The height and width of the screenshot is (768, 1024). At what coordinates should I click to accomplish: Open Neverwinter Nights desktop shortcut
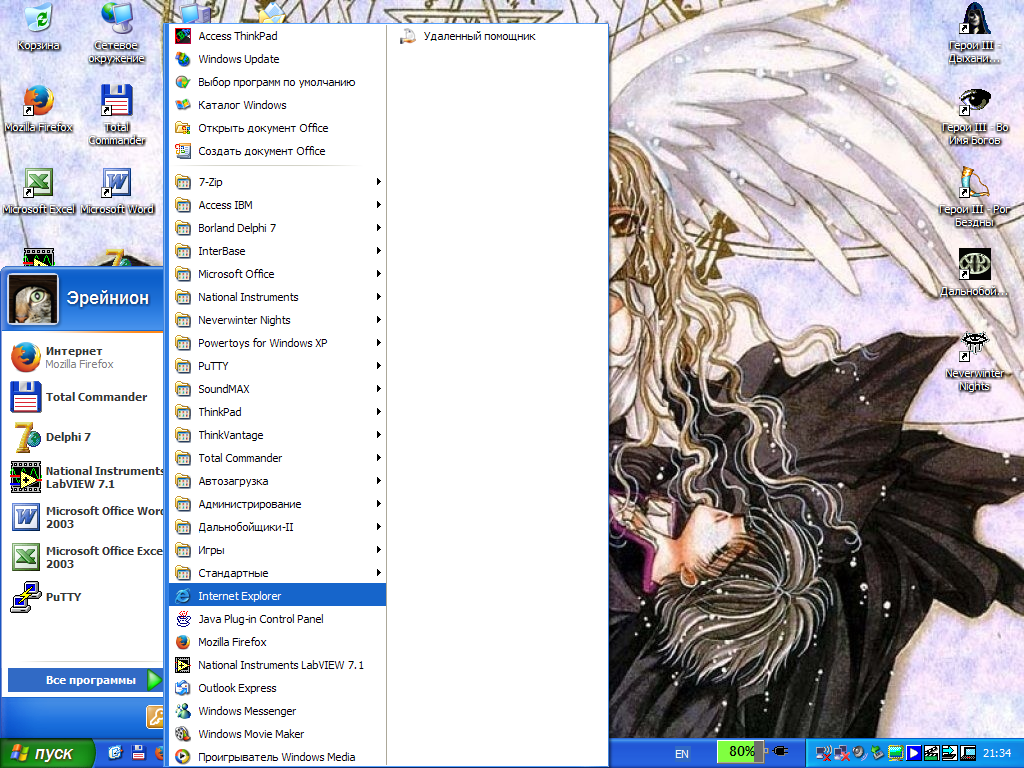point(974,346)
